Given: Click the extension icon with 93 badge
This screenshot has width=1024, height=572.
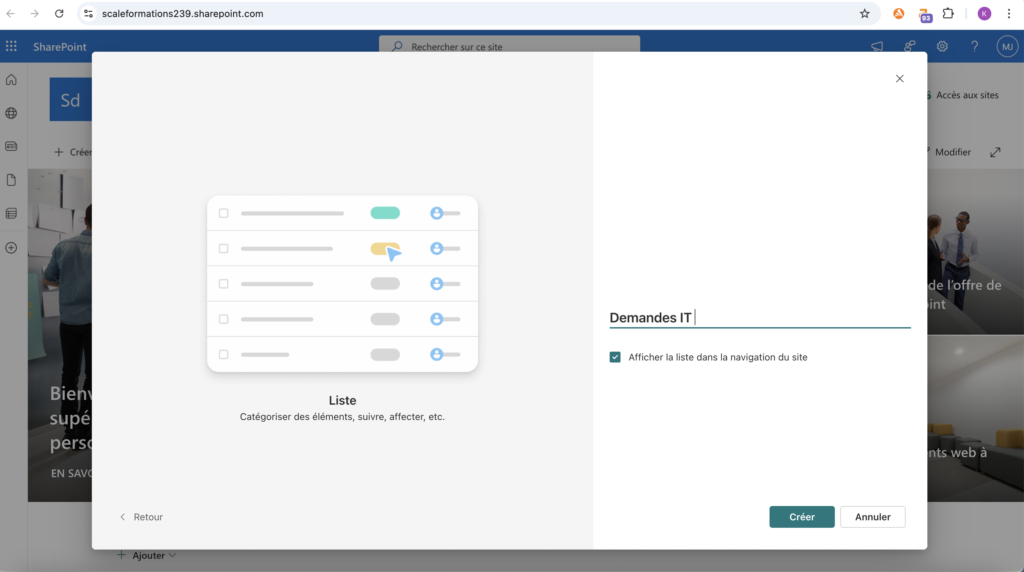Looking at the screenshot, I should [925, 14].
